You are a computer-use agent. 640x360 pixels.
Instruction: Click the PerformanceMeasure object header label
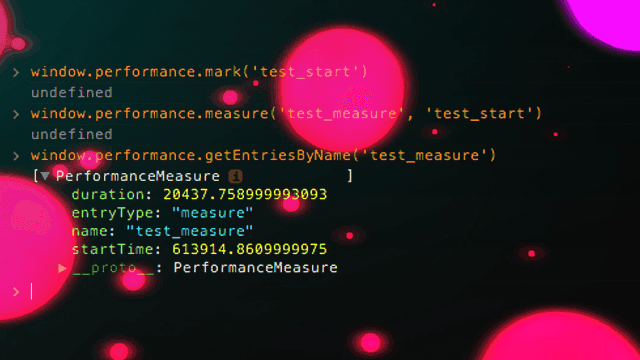coord(138,176)
